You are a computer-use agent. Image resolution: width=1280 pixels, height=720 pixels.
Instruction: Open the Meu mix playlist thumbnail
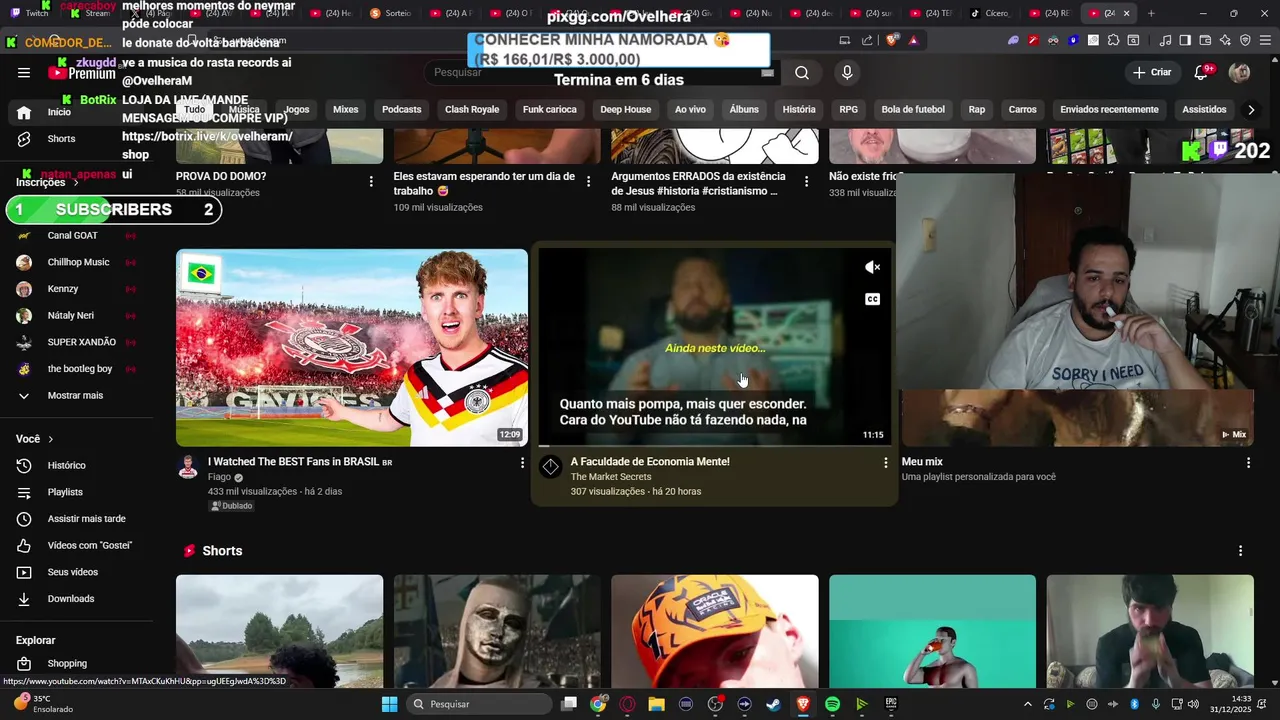pos(1077,418)
